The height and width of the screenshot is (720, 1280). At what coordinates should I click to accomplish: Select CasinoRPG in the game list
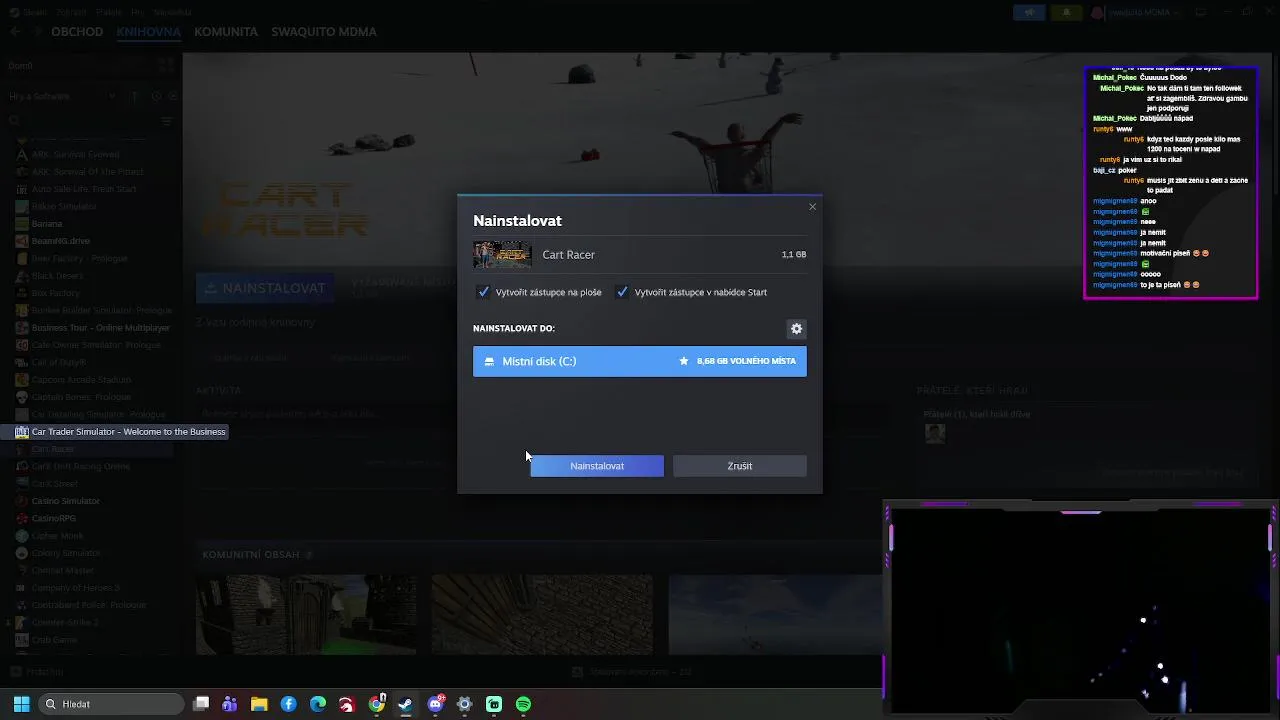pos(53,518)
